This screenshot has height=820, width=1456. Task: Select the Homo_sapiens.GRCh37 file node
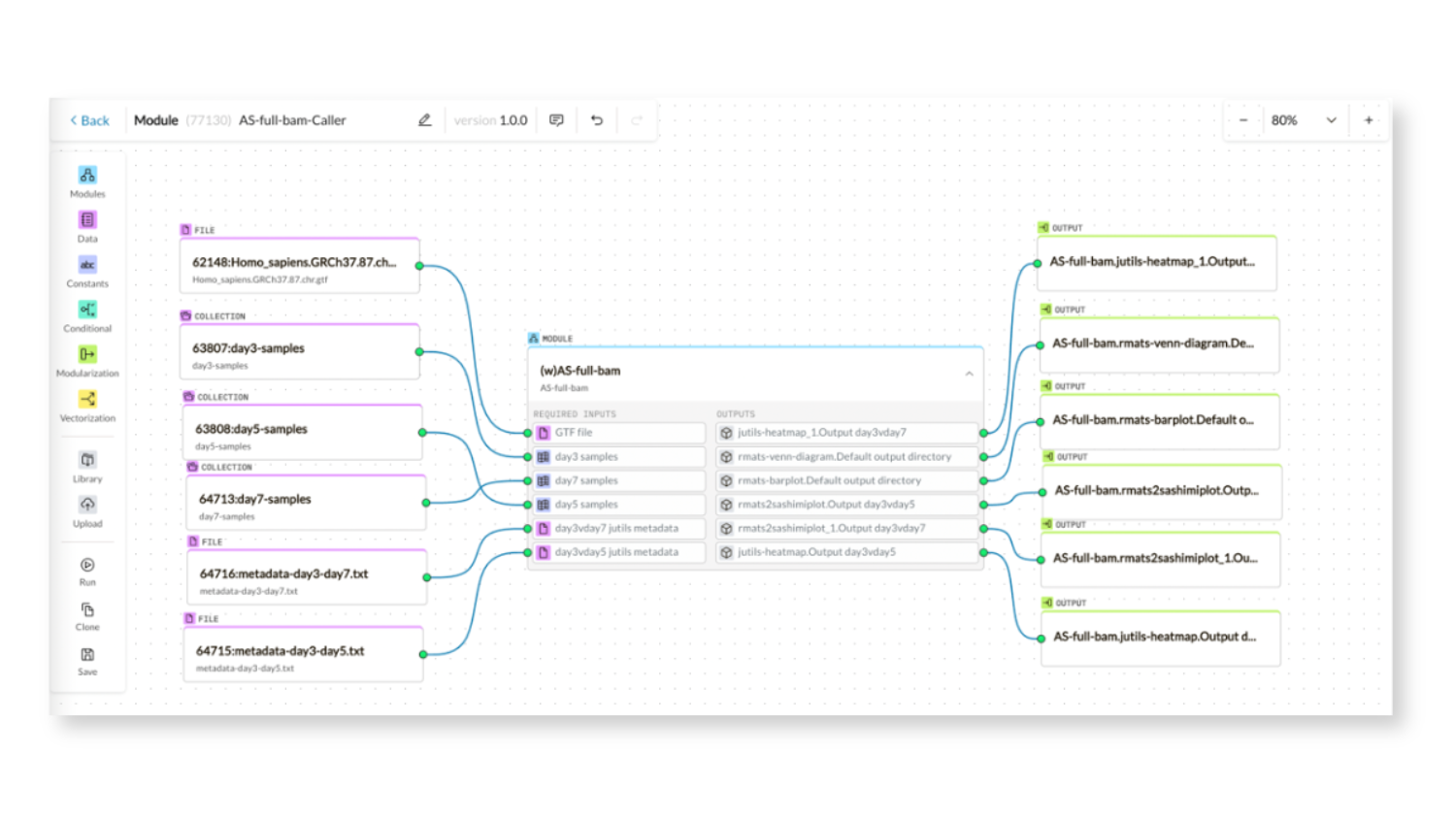pos(300,266)
